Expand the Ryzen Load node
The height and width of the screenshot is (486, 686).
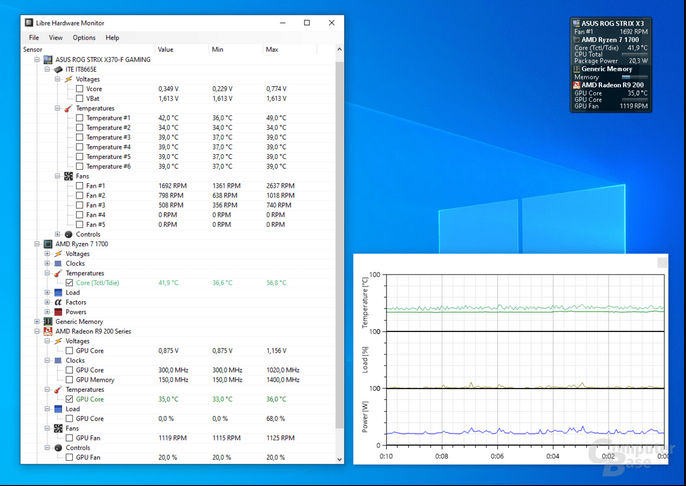(47, 292)
